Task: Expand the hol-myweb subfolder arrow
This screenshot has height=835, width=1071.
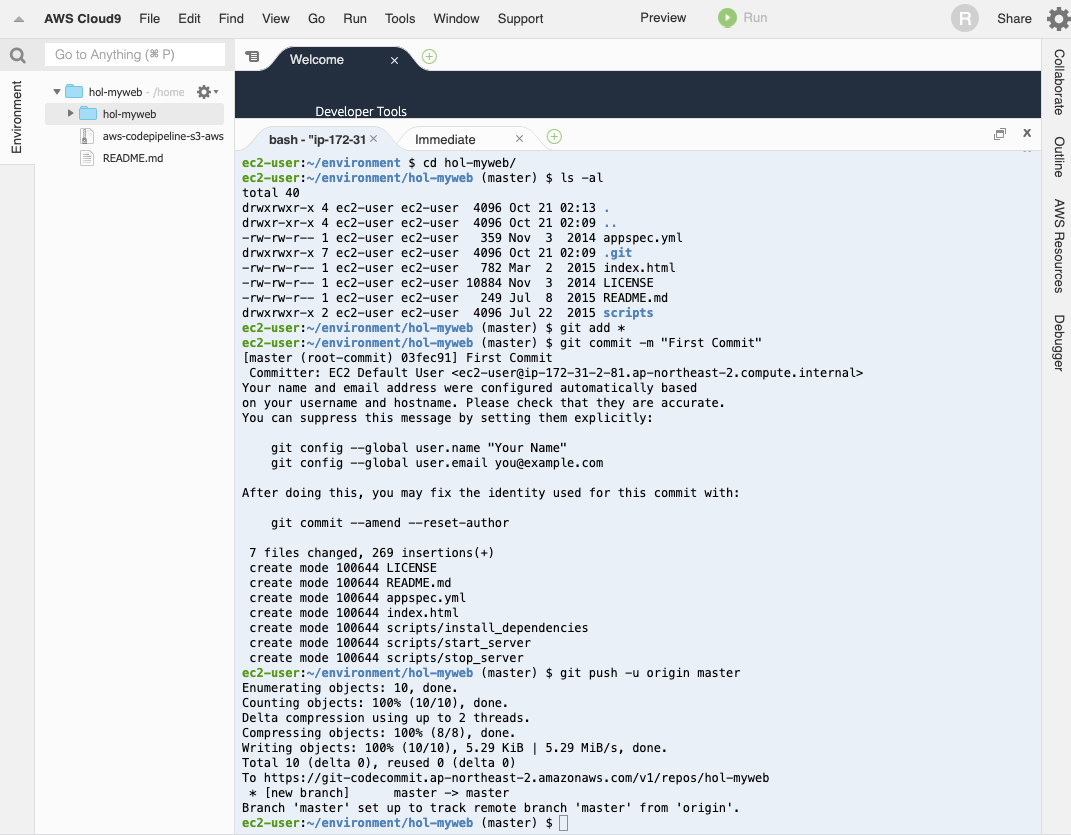Action: tap(70, 113)
